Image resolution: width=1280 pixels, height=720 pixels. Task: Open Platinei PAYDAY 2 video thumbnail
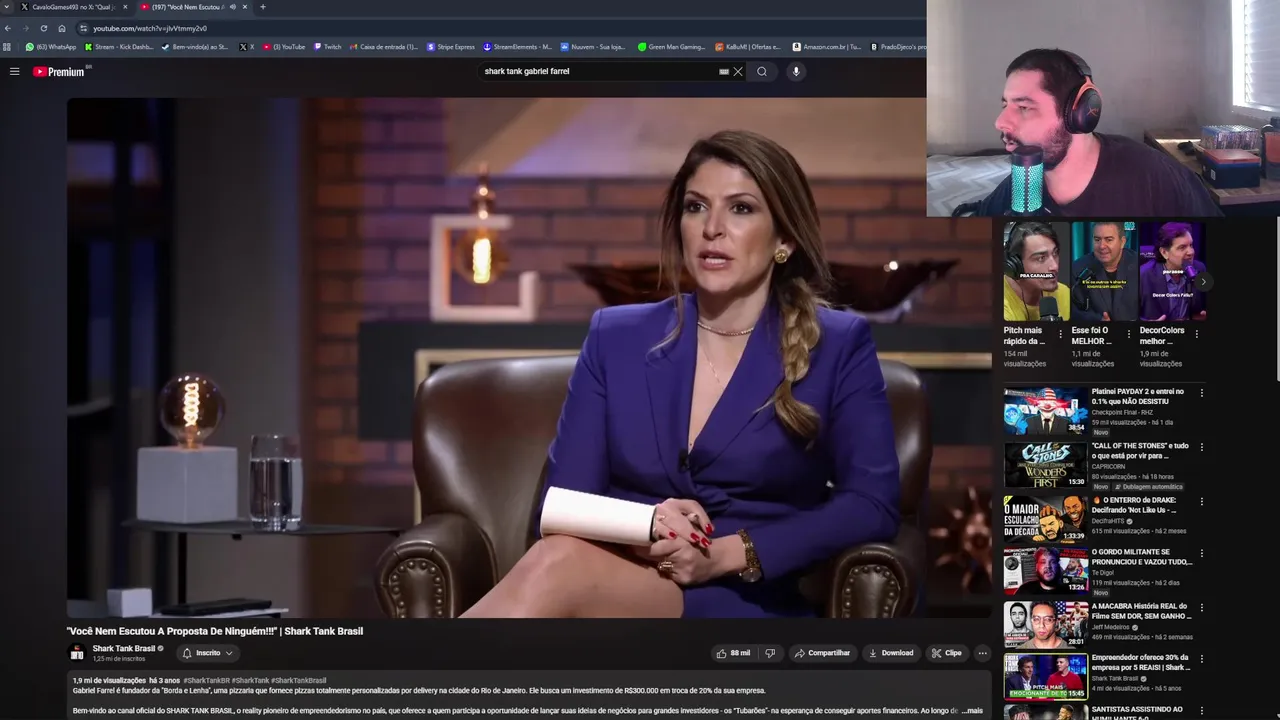pyautogui.click(x=1046, y=410)
